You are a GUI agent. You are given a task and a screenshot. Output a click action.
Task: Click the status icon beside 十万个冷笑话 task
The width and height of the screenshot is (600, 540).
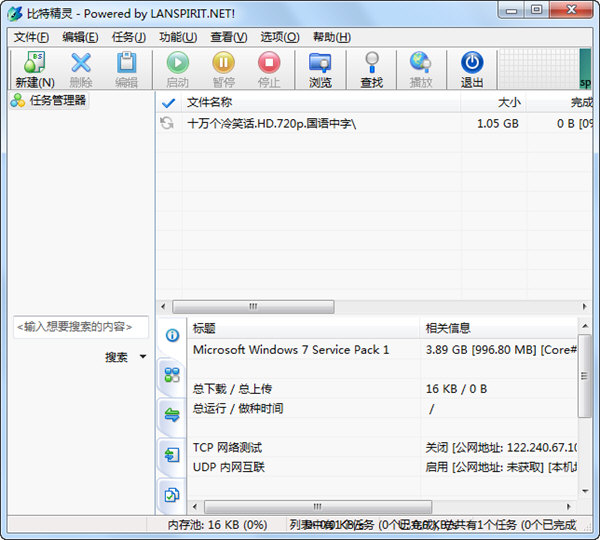(168, 123)
